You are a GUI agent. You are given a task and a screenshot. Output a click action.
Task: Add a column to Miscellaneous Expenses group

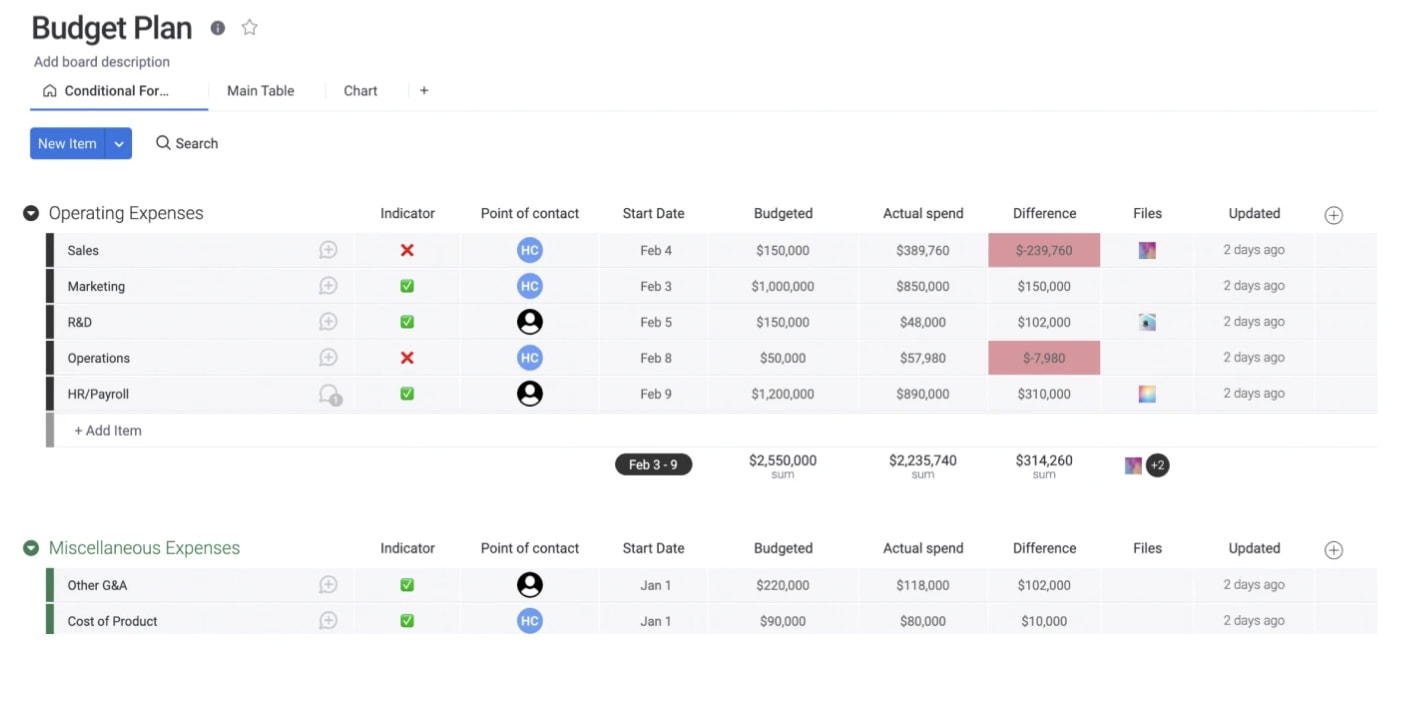click(x=1333, y=550)
